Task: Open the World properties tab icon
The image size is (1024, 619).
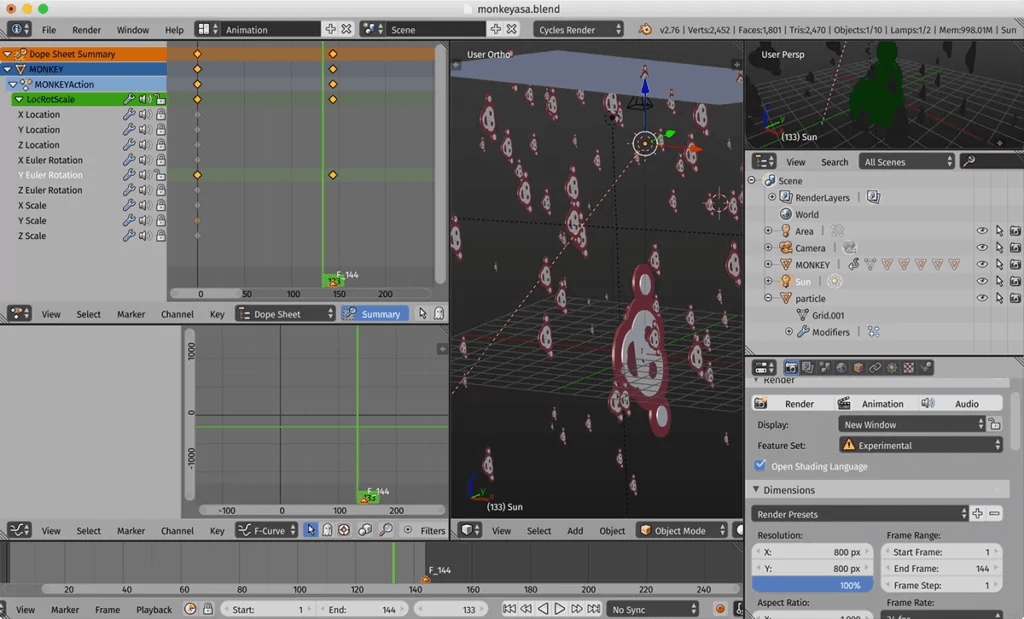Action: (841, 368)
